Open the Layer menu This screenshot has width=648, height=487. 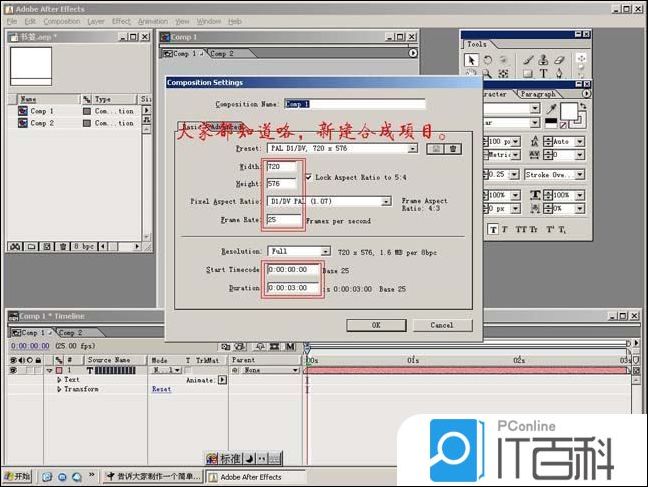95,21
